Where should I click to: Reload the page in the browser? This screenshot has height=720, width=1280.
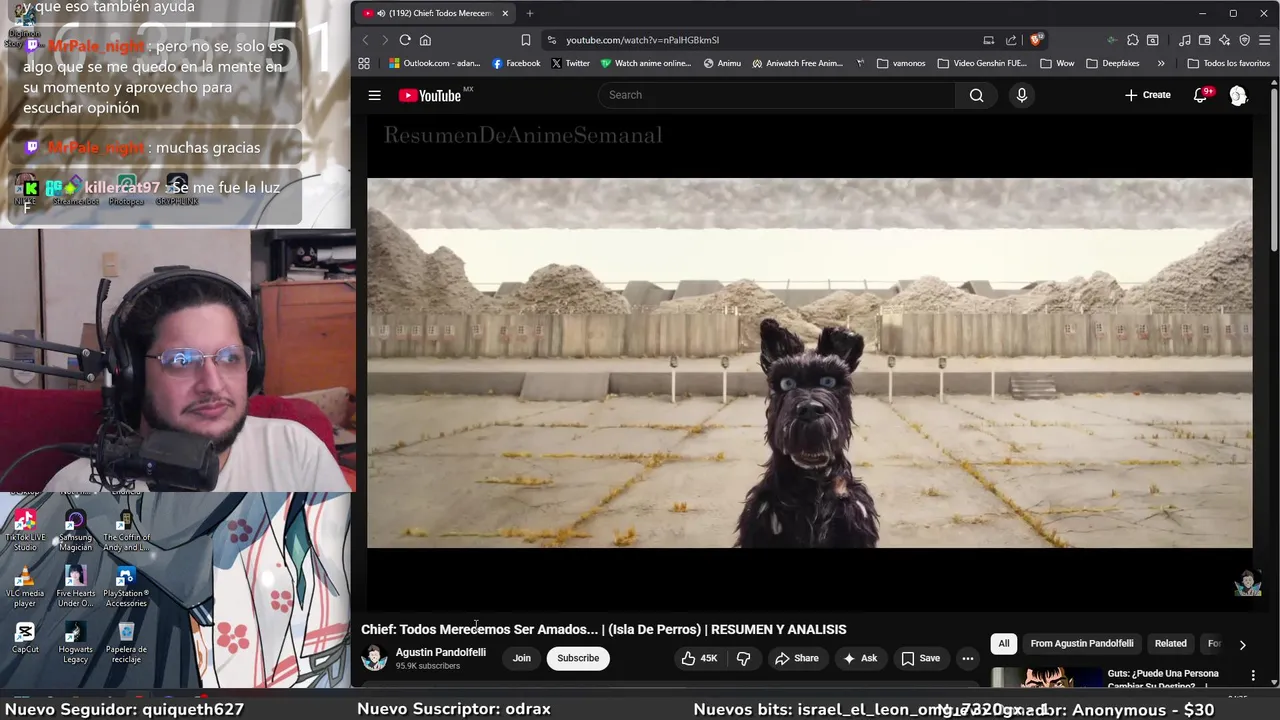(405, 40)
